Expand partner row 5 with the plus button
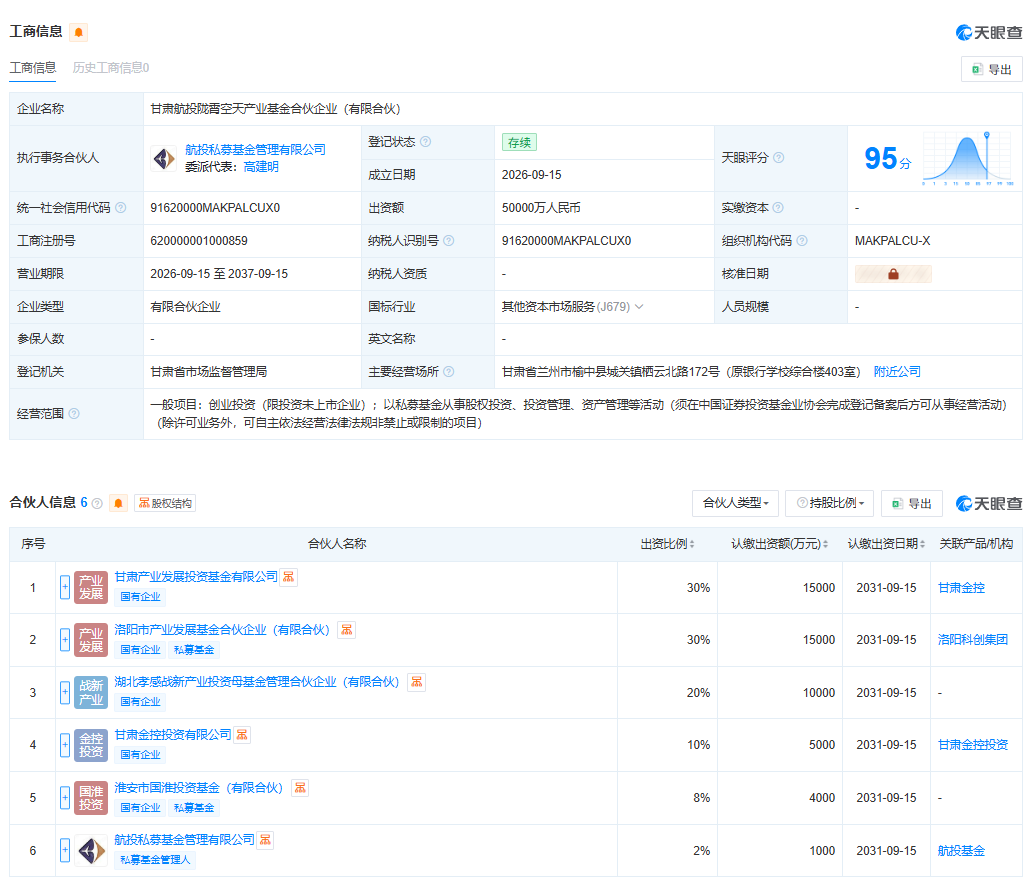The height and width of the screenshot is (885, 1035). click(x=65, y=798)
